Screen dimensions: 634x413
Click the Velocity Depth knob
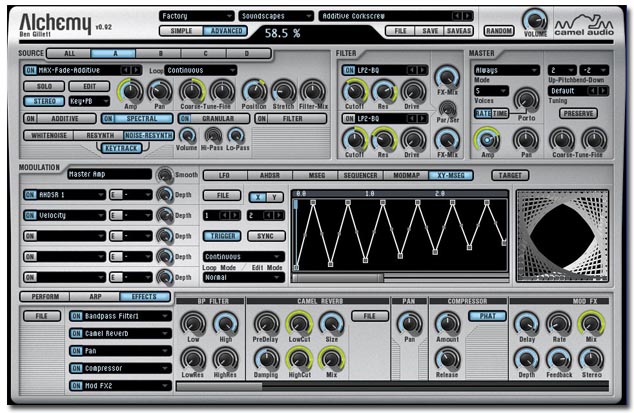[x=165, y=216]
